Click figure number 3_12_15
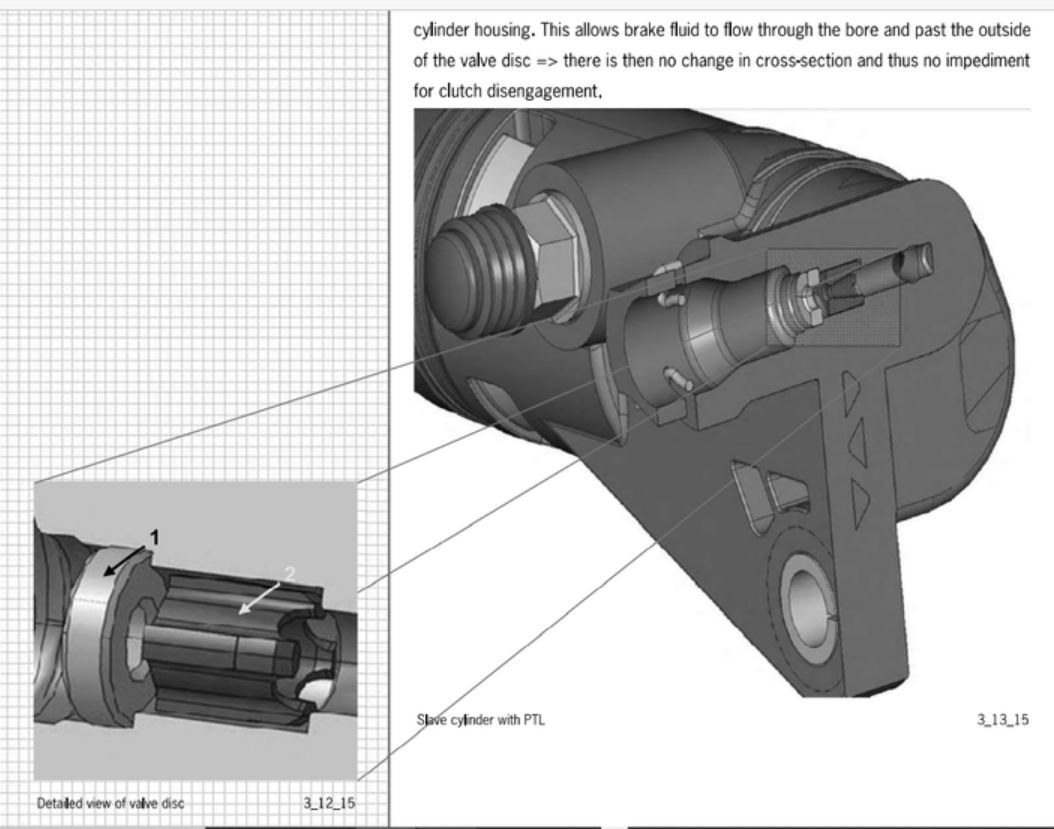The image size is (1054, 829). coord(329,803)
